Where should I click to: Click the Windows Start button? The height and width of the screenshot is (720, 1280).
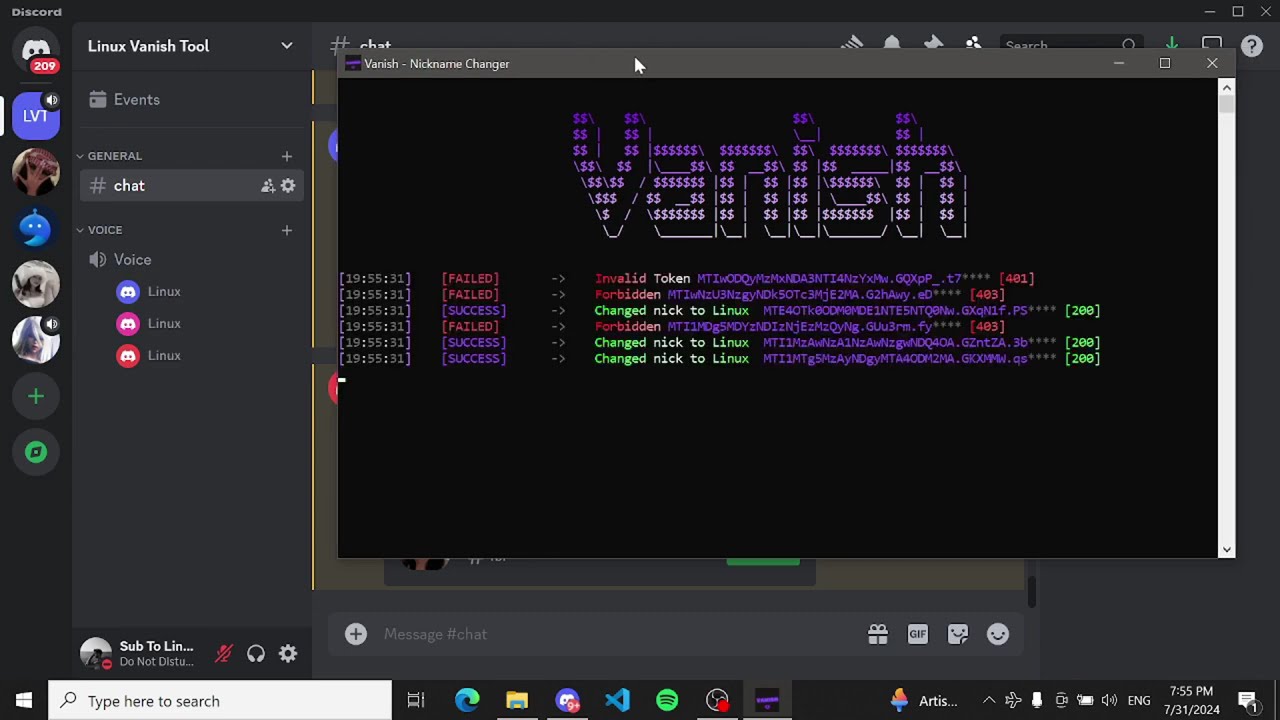24,701
